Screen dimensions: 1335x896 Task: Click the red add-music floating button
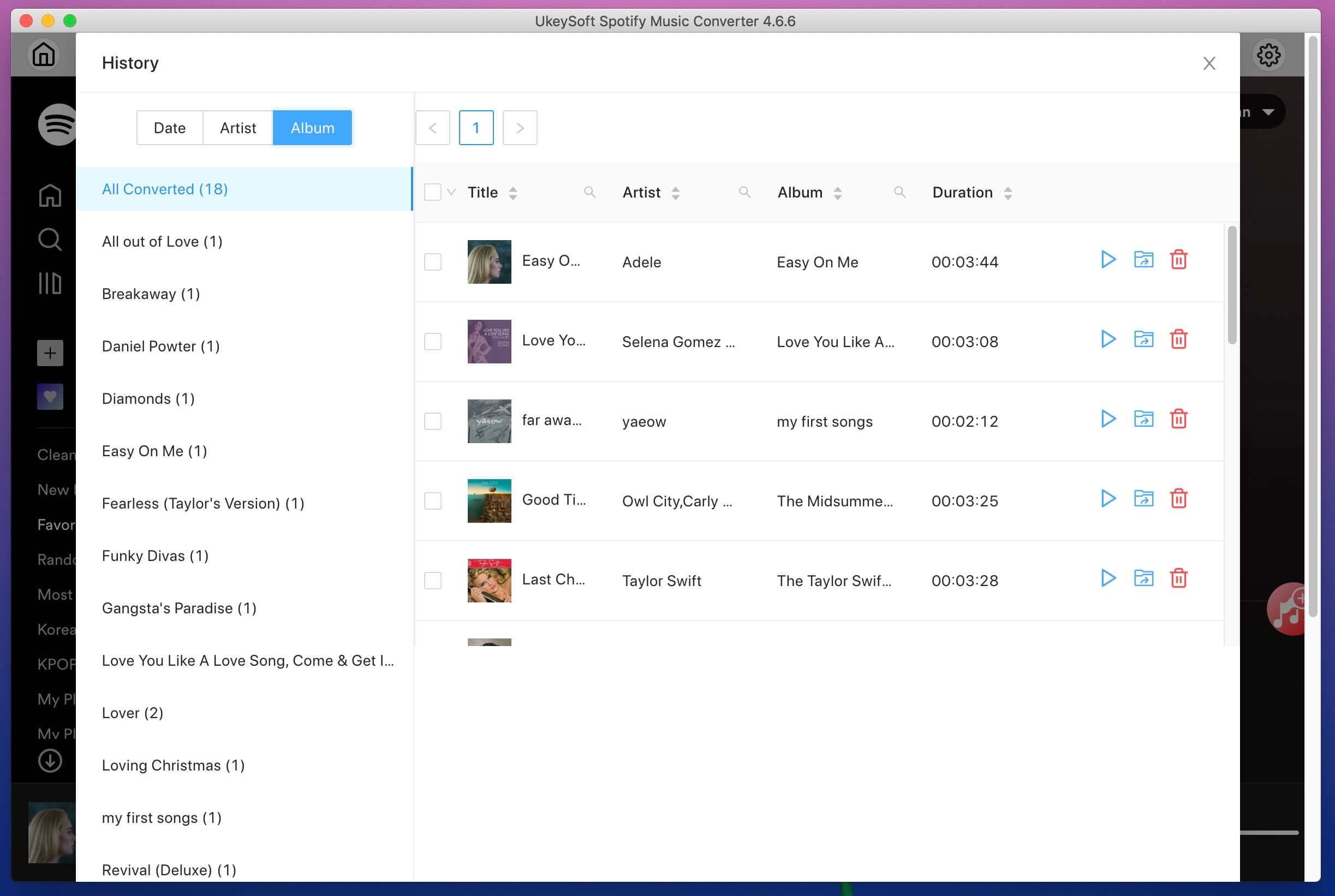click(x=1287, y=609)
